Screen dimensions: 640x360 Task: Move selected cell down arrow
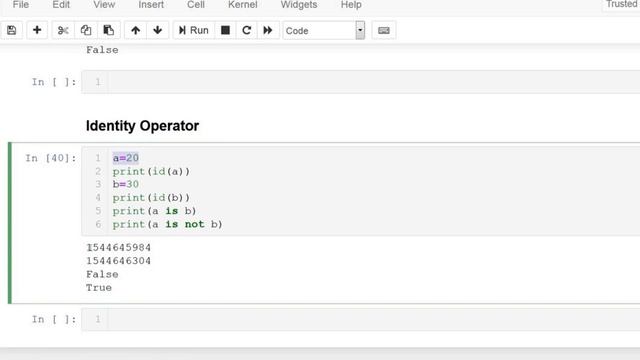pos(158,30)
